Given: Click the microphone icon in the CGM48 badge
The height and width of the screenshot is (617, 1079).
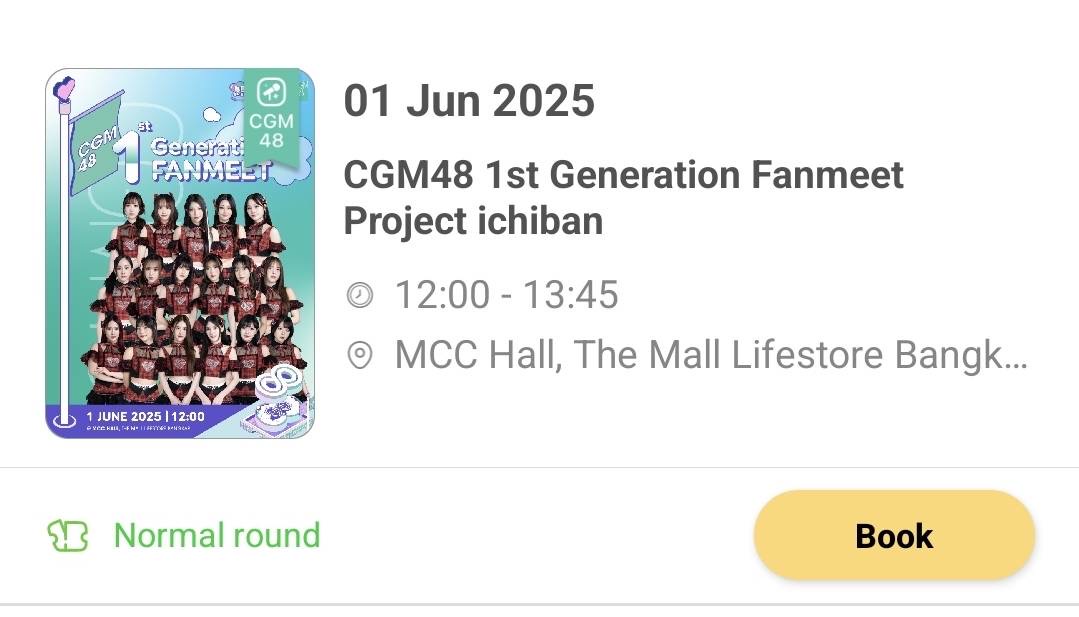Looking at the screenshot, I should pyautogui.click(x=271, y=91).
